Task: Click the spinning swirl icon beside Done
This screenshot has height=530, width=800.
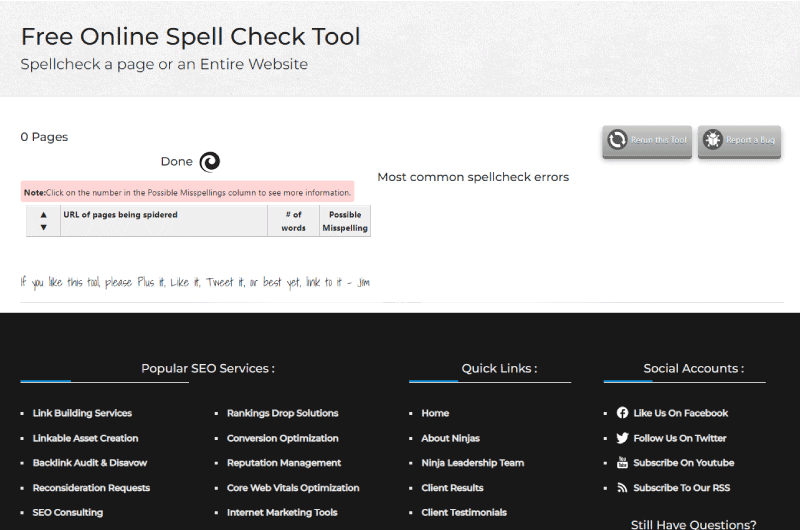Action: tap(209, 162)
